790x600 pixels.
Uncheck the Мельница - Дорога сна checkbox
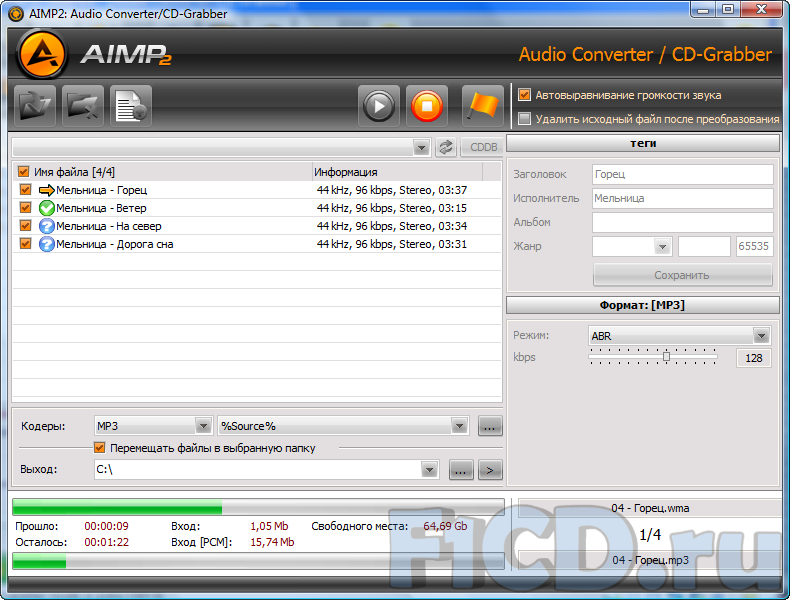point(26,244)
